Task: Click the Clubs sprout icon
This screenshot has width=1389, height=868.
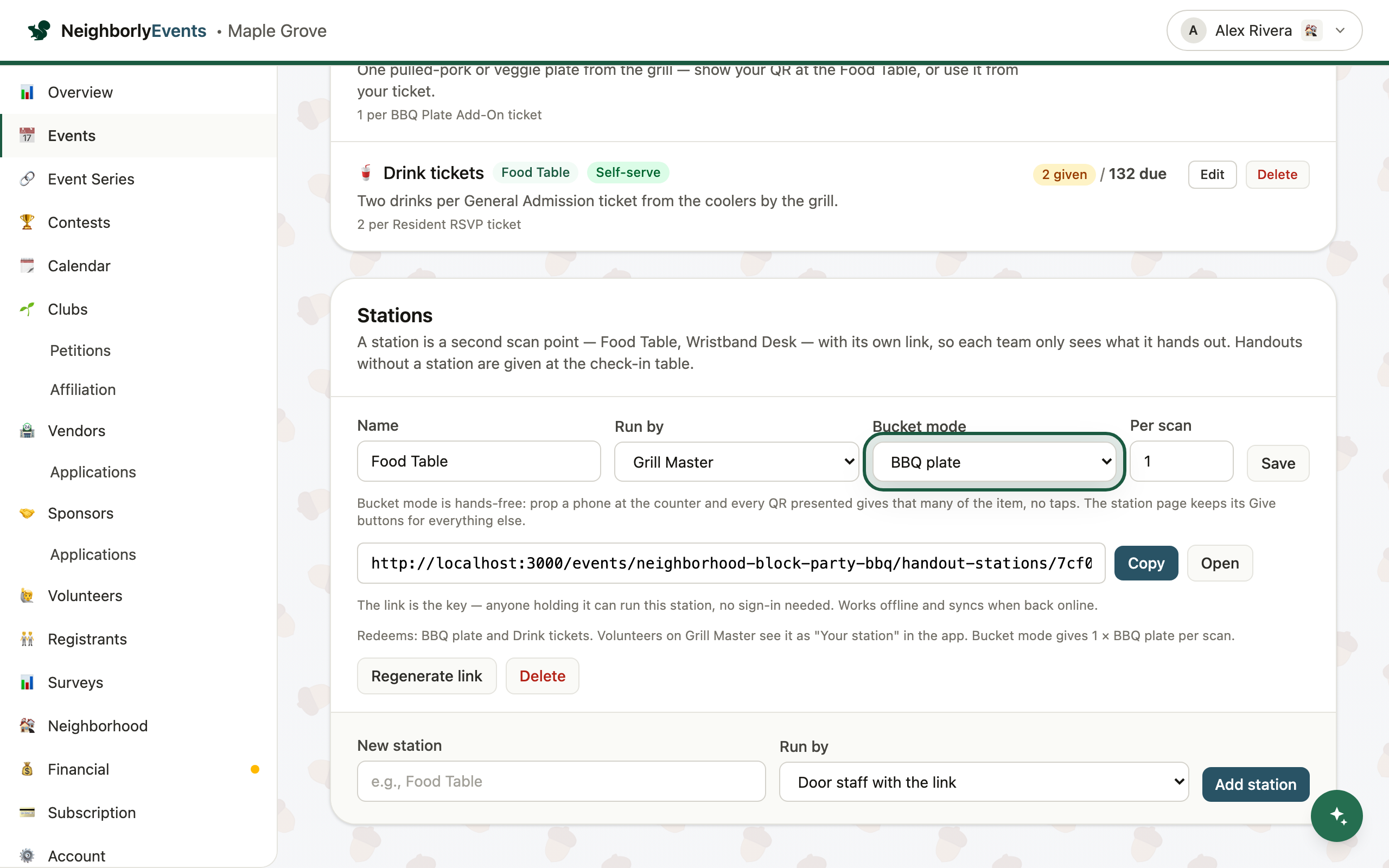Action: [27, 309]
